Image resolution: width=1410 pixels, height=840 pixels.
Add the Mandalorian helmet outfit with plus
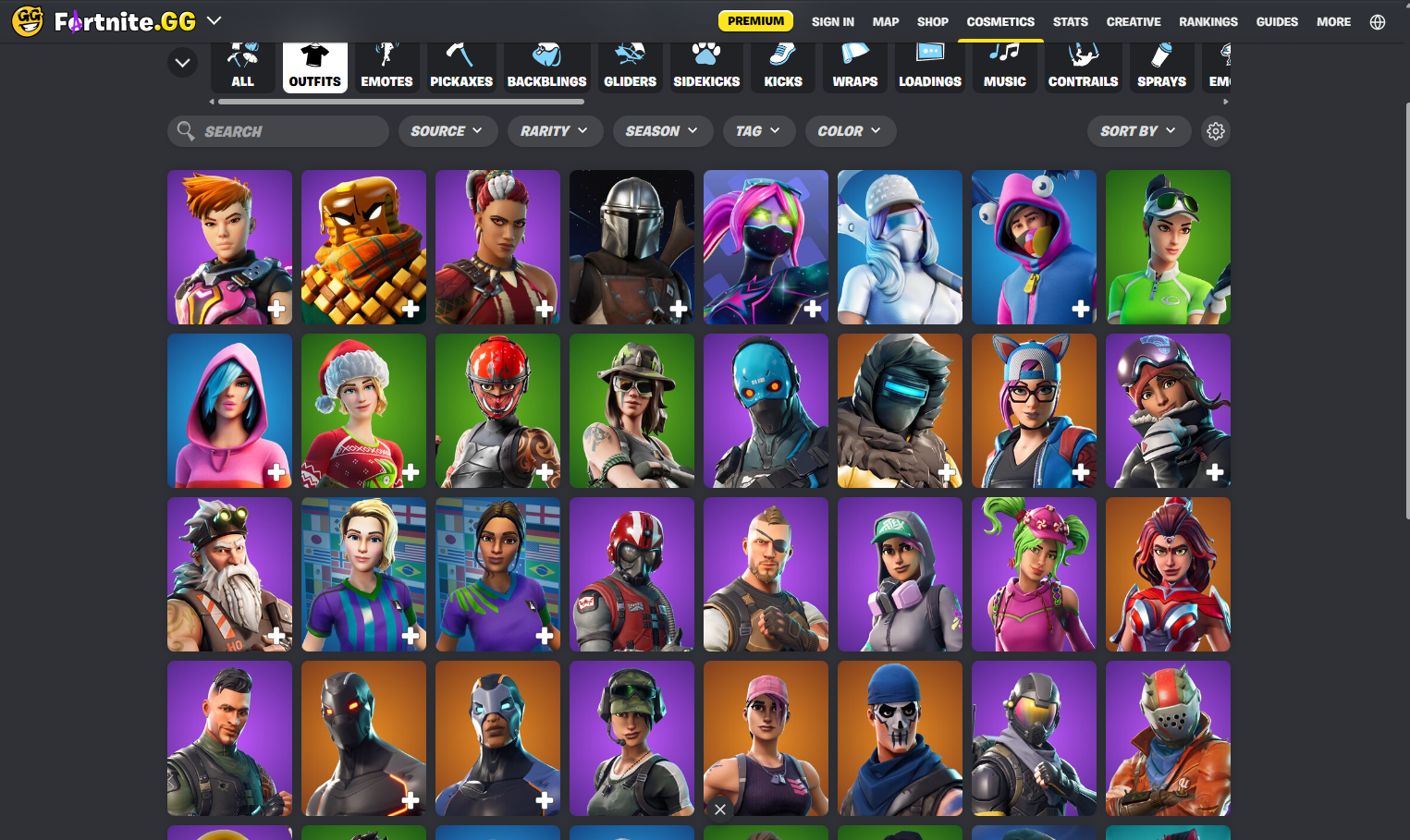[x=679, y=309]
